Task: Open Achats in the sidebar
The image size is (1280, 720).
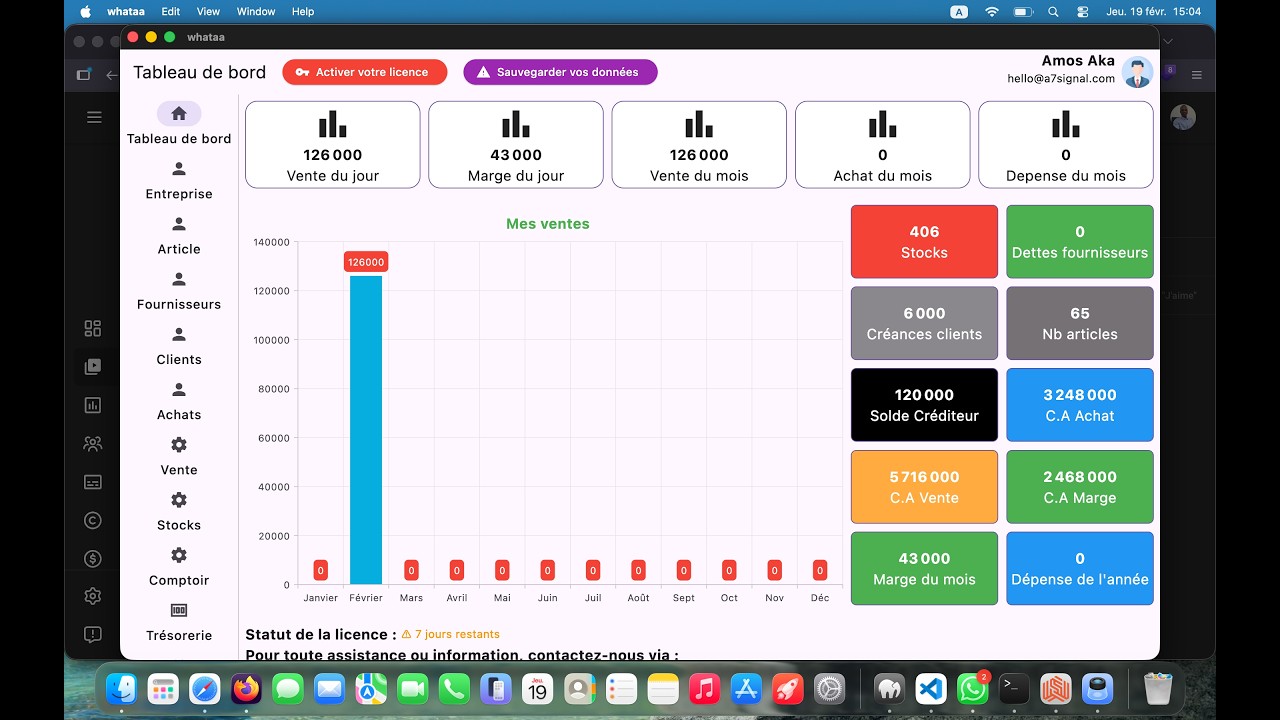Action: [179, 401]
